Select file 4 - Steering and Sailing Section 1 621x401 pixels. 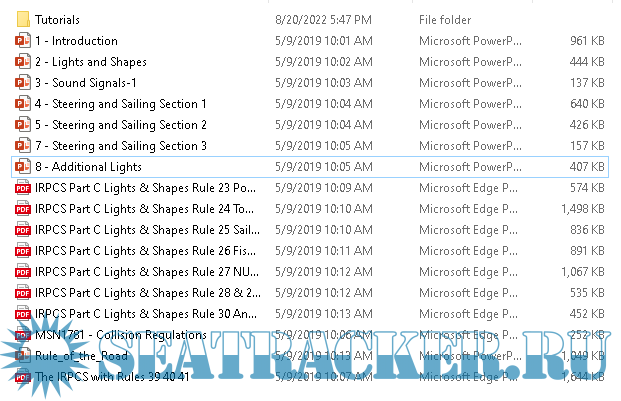click(120, 104)
